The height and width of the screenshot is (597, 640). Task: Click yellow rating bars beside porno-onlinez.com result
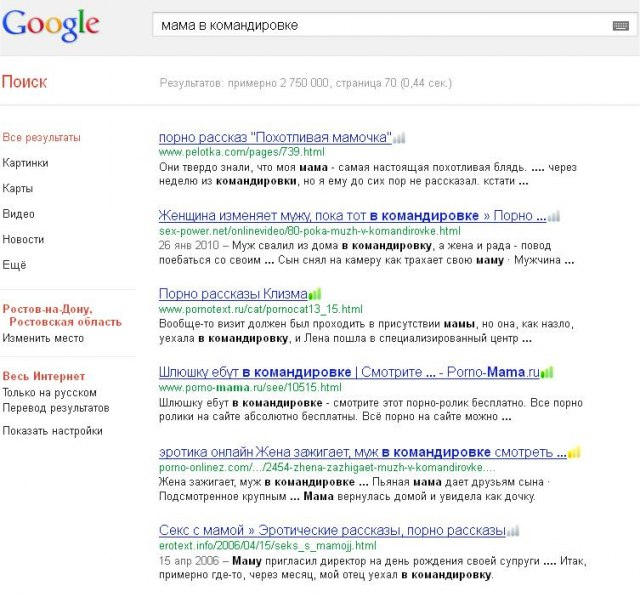click(x=574, y=452)
